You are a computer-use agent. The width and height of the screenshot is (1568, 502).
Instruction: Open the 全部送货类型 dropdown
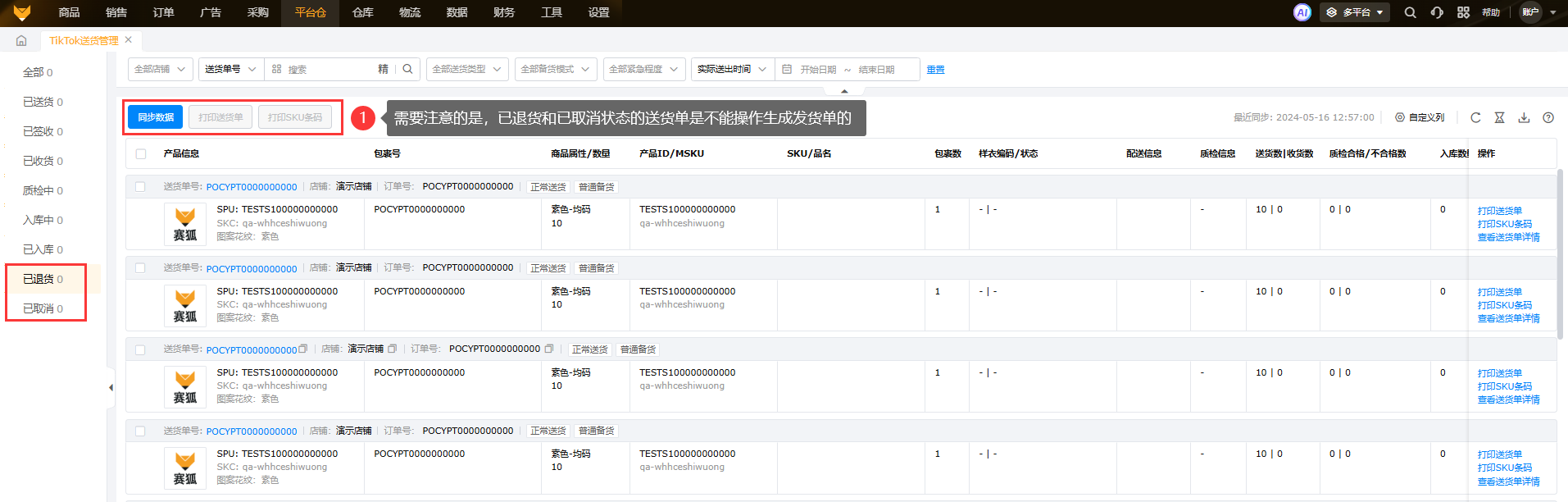pyautogui.click(x=466, y=70)
